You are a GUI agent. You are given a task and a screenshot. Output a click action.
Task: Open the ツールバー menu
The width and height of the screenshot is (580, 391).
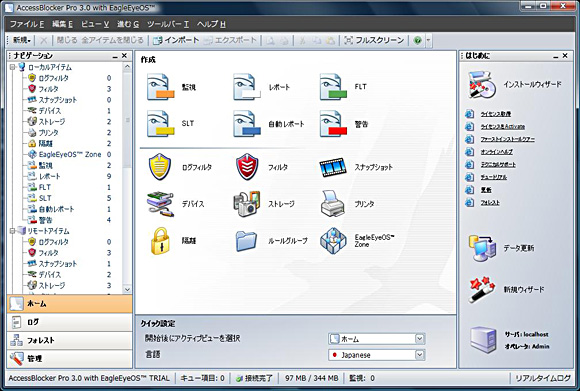coord(168,24)
